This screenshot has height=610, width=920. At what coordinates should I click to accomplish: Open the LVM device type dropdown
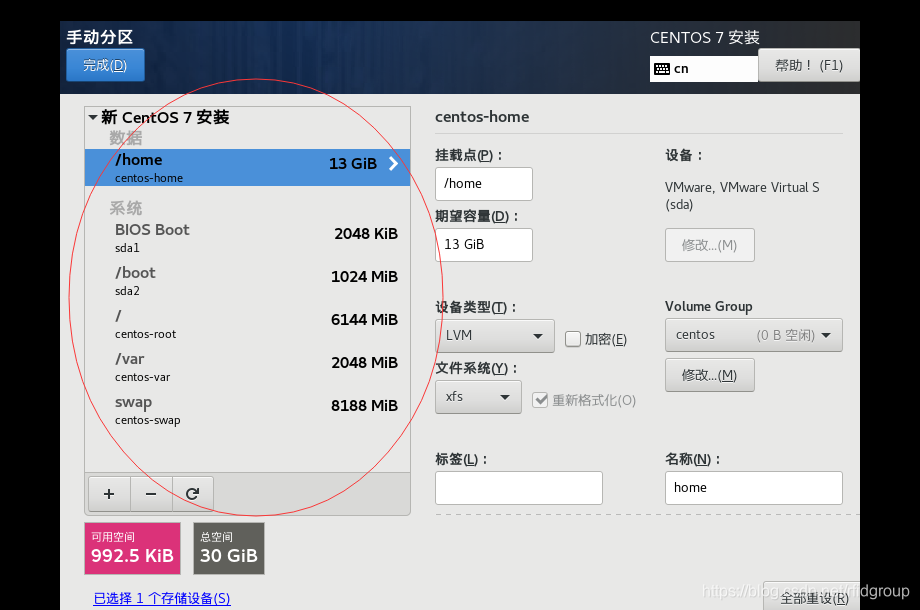pos(495,336)
